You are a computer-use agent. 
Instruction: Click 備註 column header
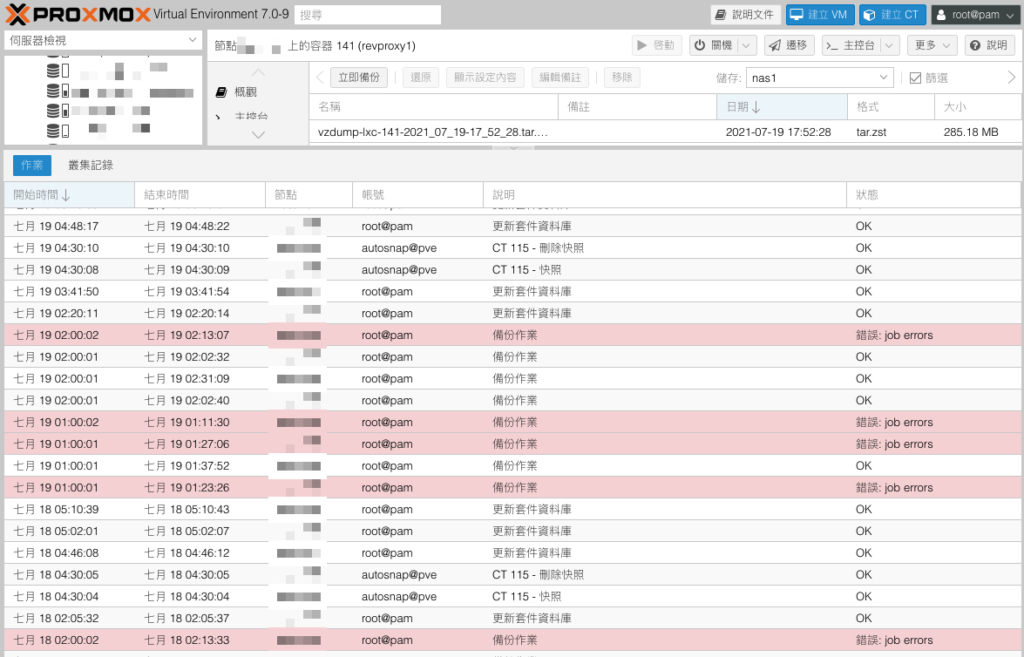click(x=637, y=106)
